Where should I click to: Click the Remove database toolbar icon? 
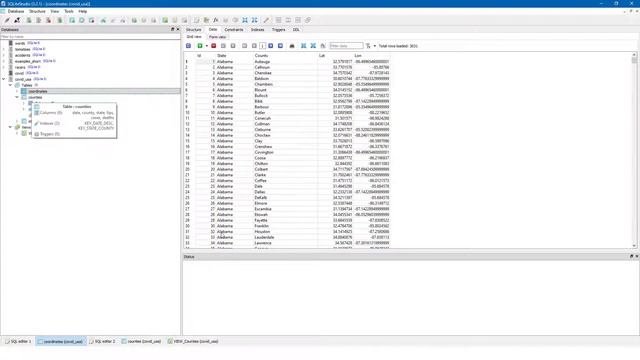48,20
